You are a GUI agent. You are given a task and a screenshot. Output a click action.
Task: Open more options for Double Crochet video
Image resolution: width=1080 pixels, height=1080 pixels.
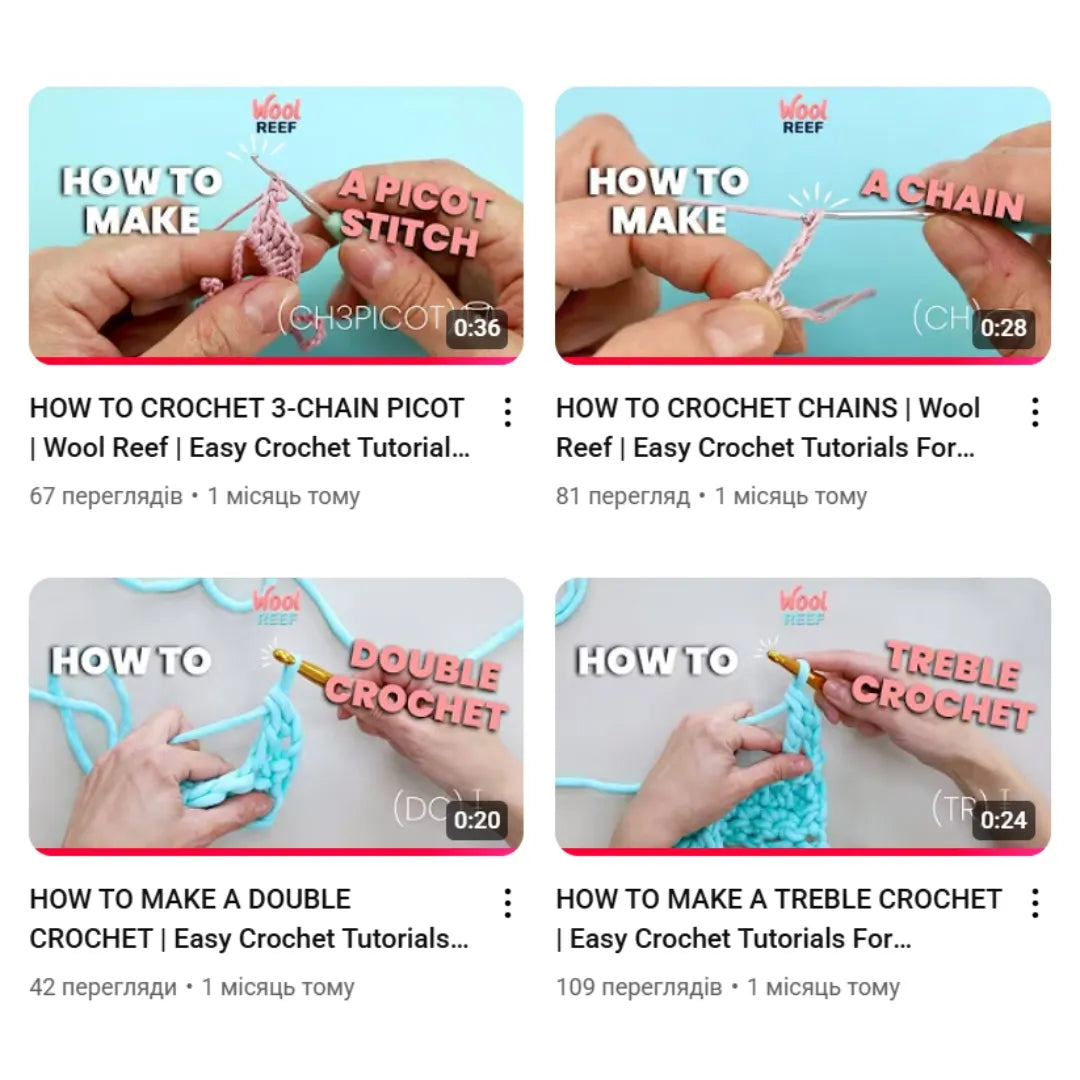[x=508, y=904]
